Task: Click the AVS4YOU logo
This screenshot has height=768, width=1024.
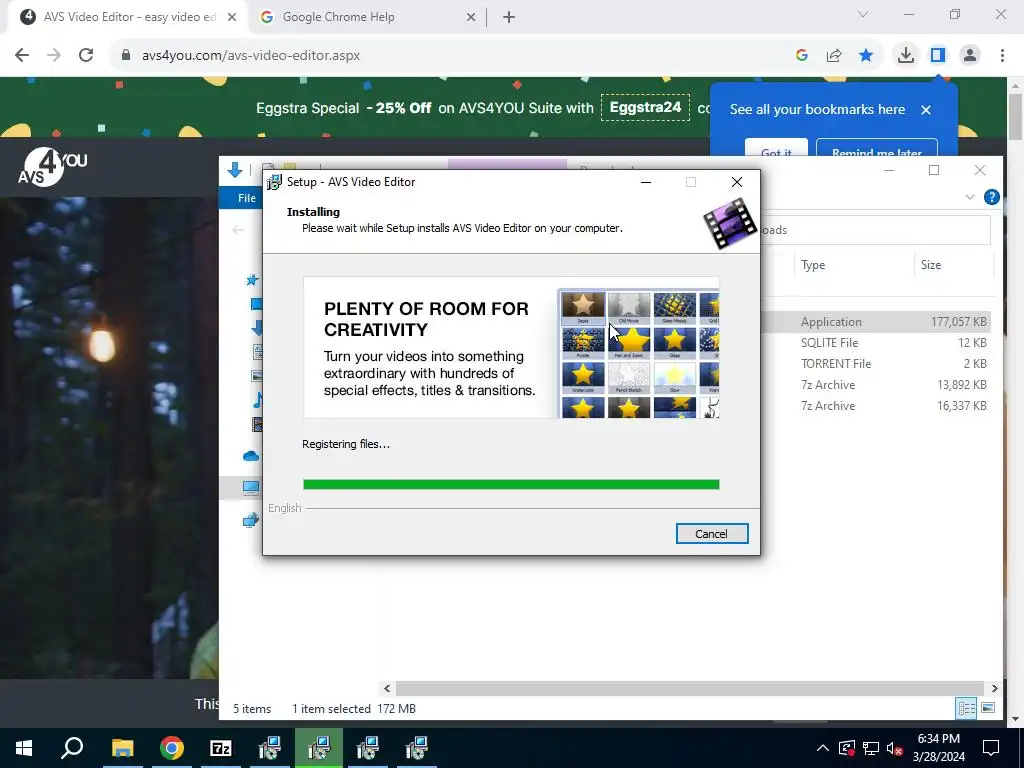Action: (52, 167)
